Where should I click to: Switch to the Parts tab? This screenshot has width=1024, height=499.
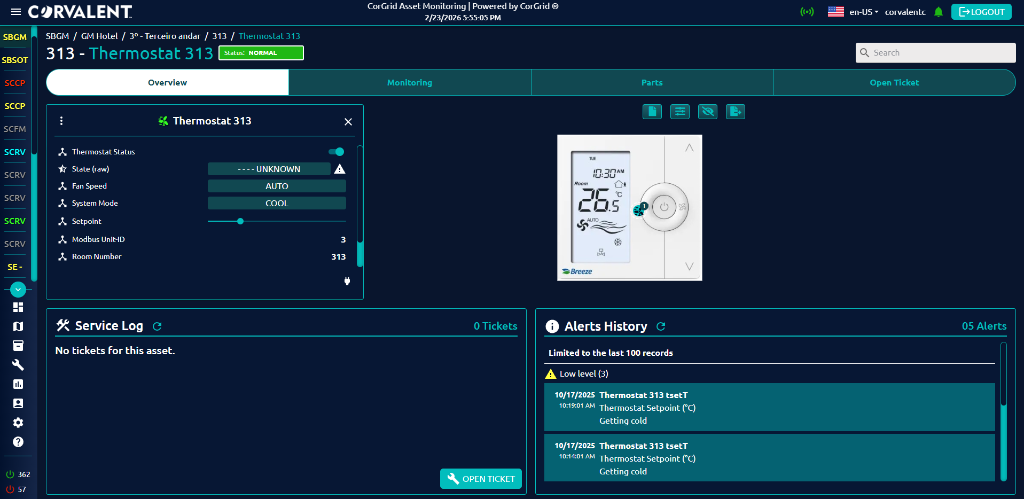pos(652,82)
